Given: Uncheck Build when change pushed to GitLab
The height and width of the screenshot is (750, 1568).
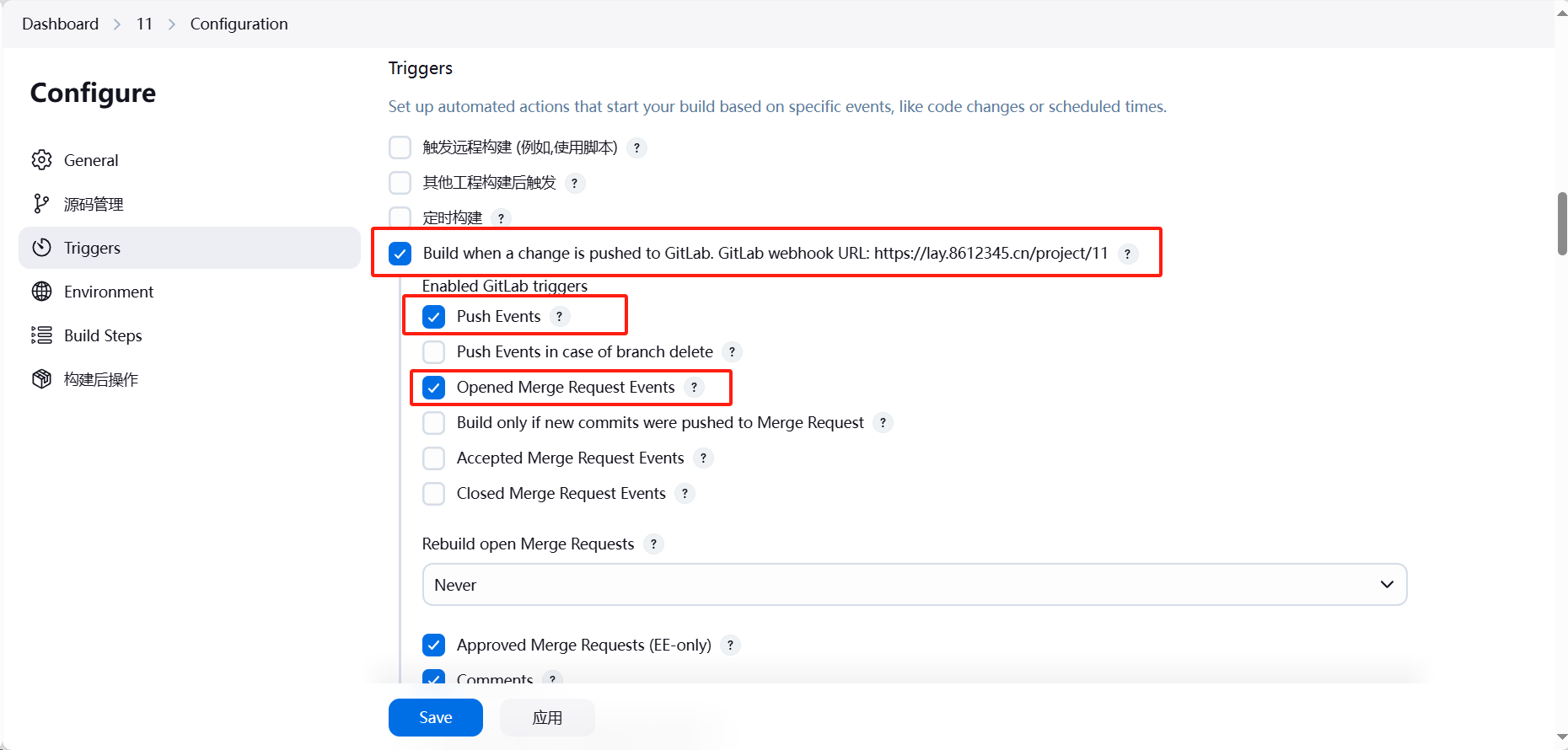Looking at the screenshot, I should [x=400, y=254].
